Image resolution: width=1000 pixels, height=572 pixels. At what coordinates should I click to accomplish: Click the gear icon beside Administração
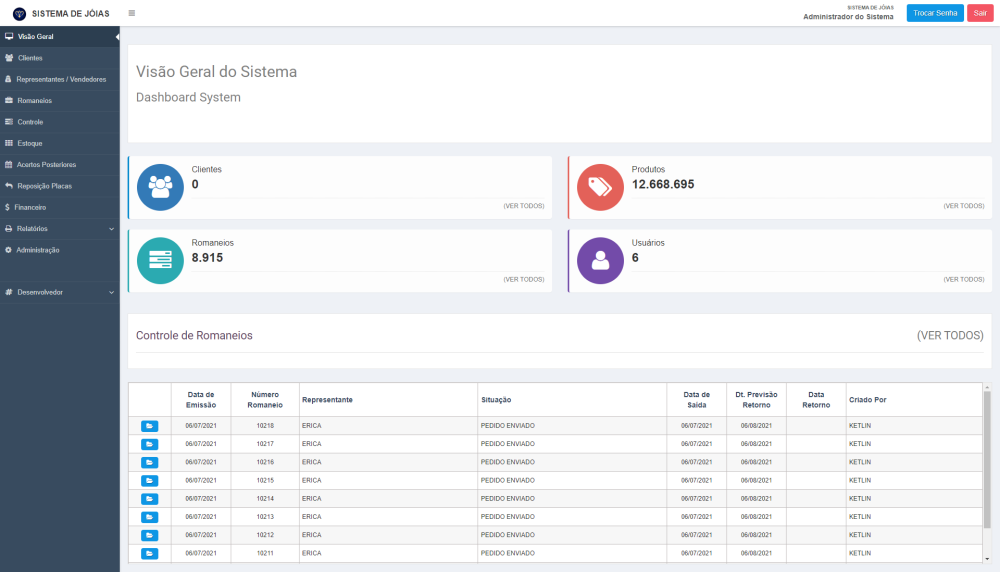pos(8,250)
